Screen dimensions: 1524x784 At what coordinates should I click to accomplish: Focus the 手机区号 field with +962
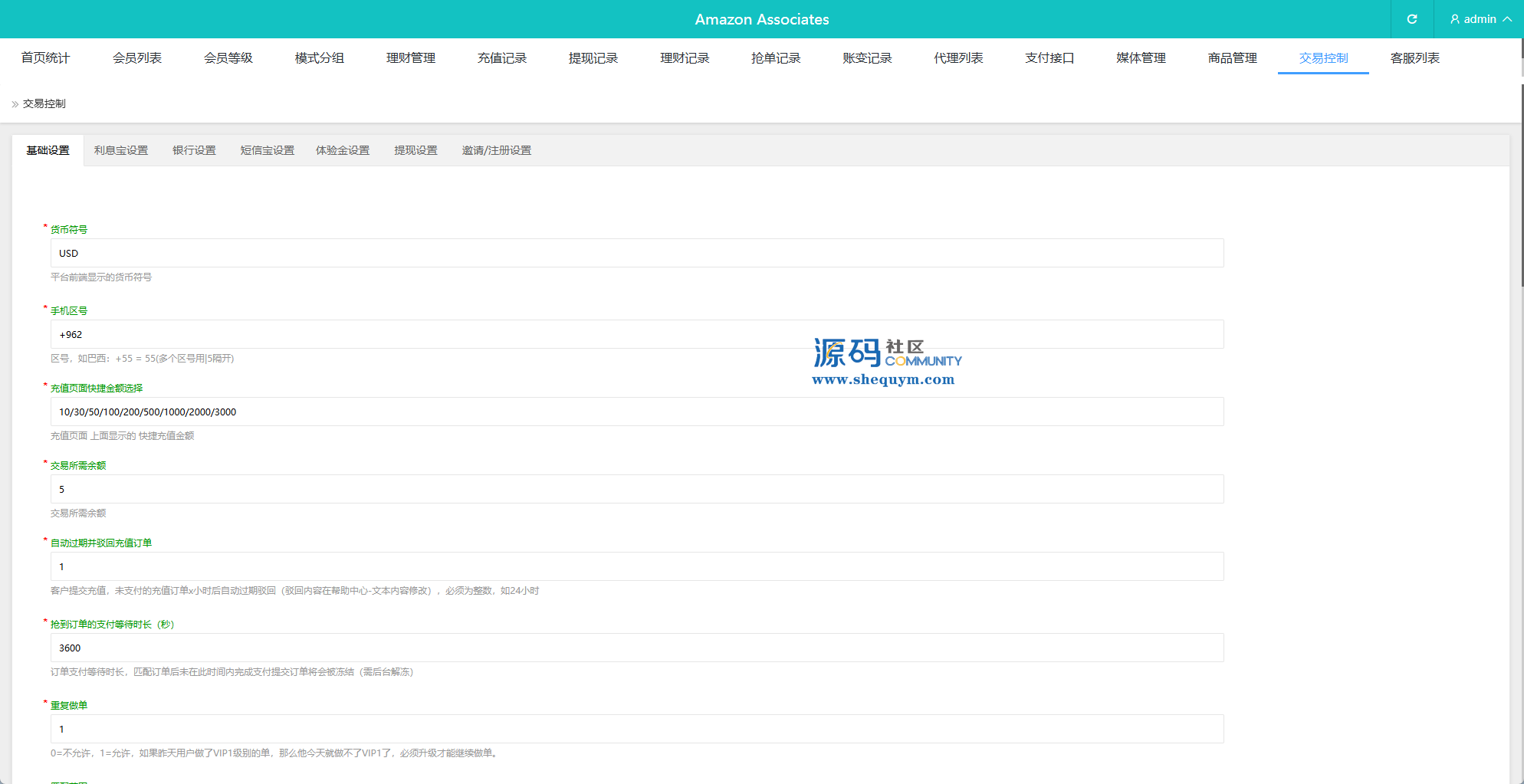tap(636, 335)
